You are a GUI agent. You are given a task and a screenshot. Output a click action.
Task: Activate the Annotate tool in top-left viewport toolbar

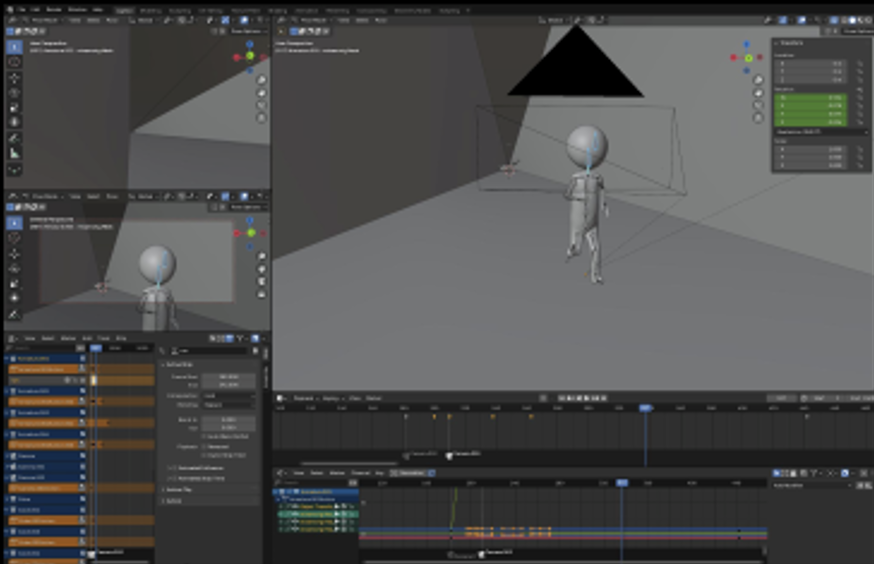[14, 138]
